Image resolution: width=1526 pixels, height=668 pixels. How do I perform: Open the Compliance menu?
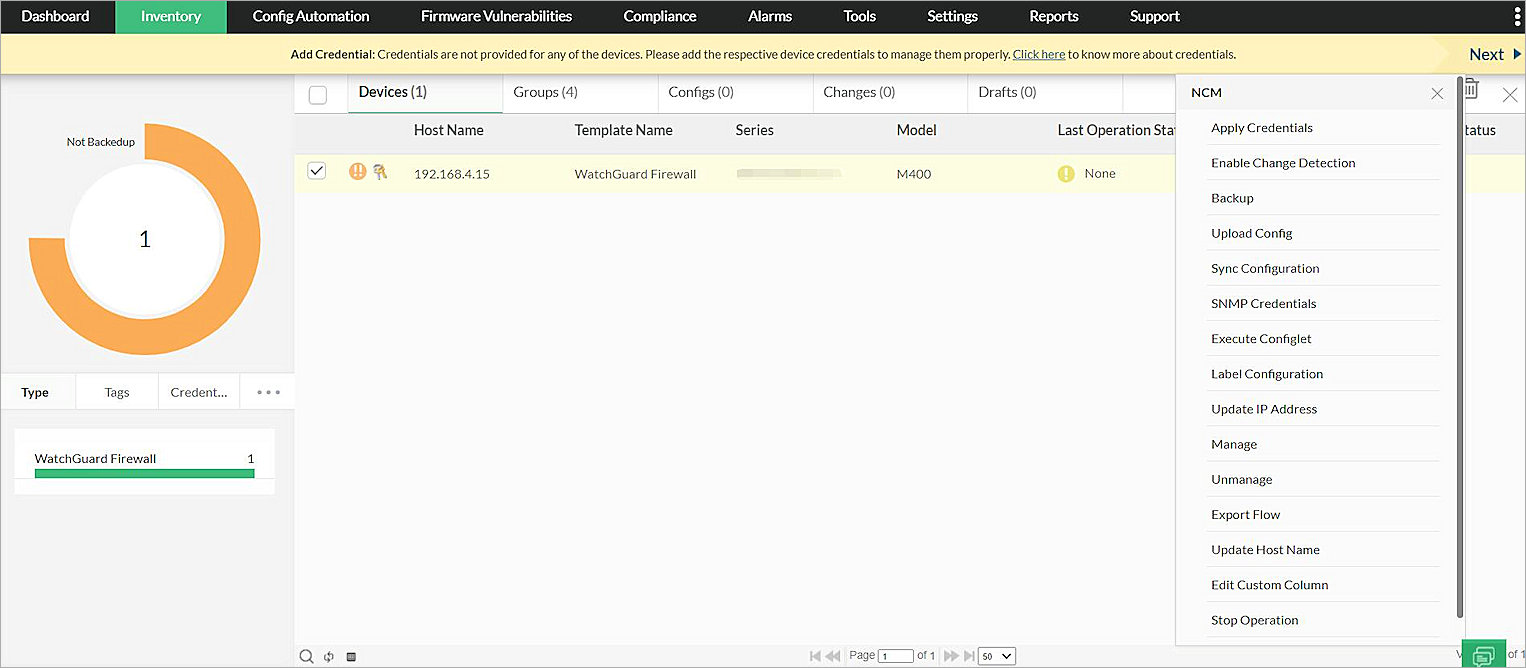click(x=659, y=16)
